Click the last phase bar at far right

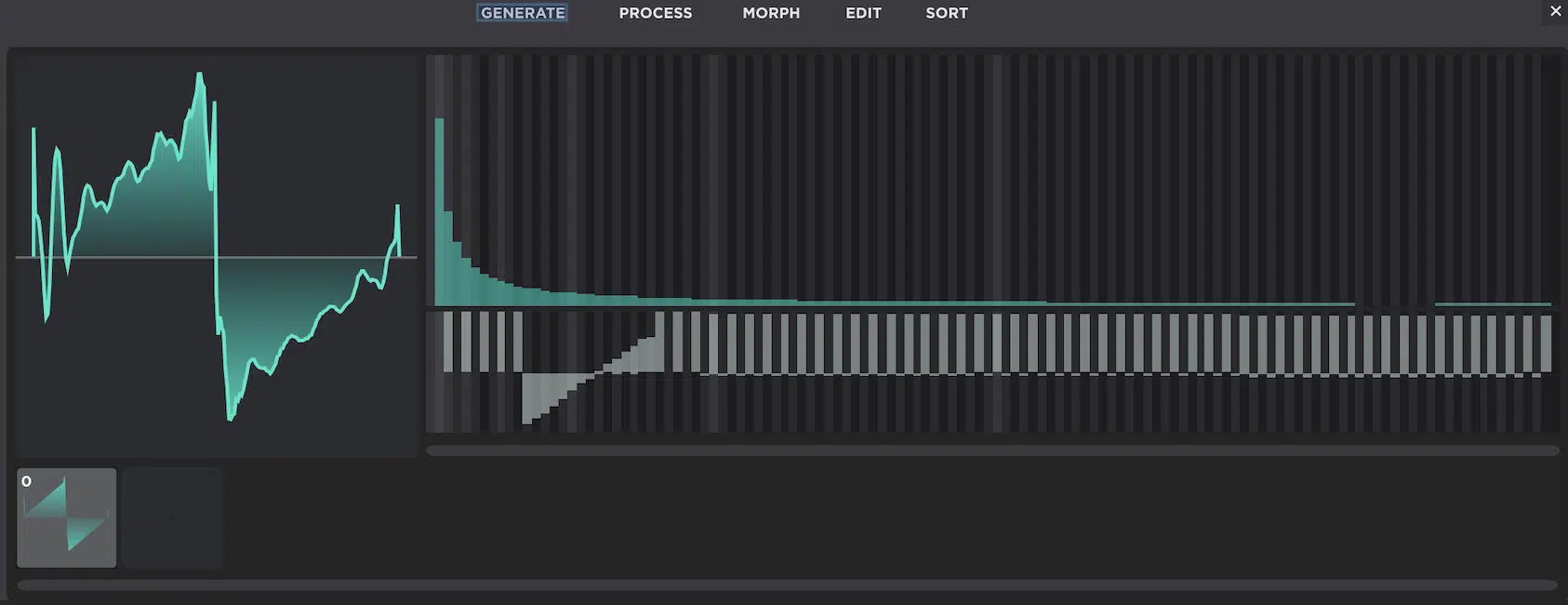click(1546, 344)
